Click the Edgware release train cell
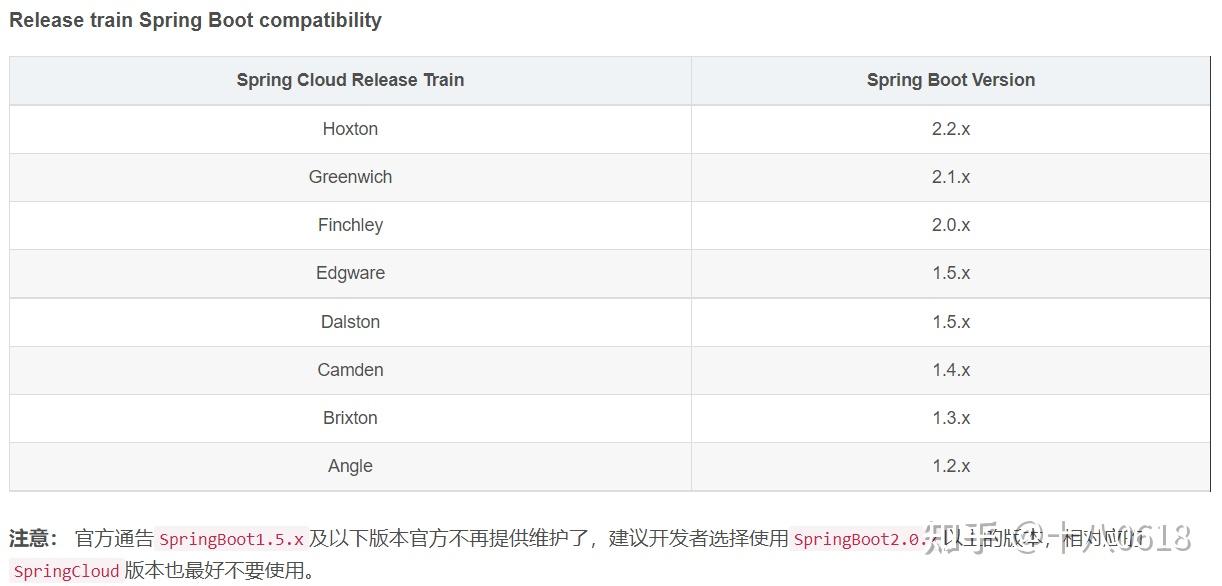Viewport: 1222px width, 586px height. coord(350,273)
